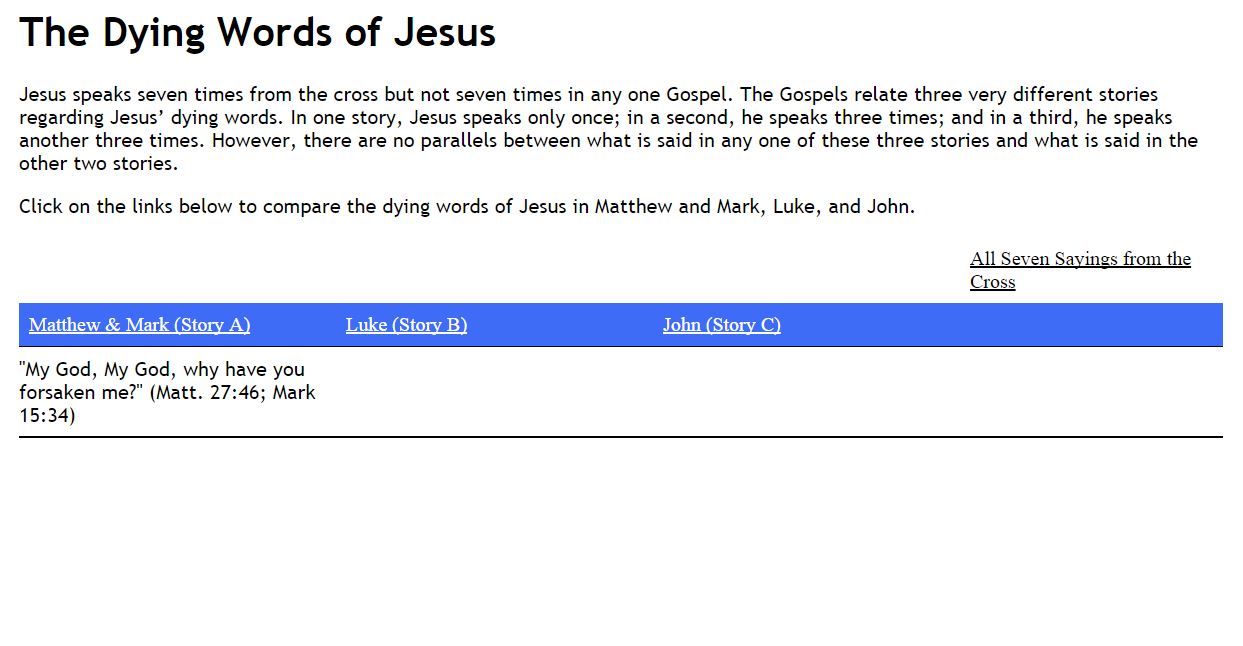
Task: Click the word Cross on the link's second line
Action: tap(992, 282)
